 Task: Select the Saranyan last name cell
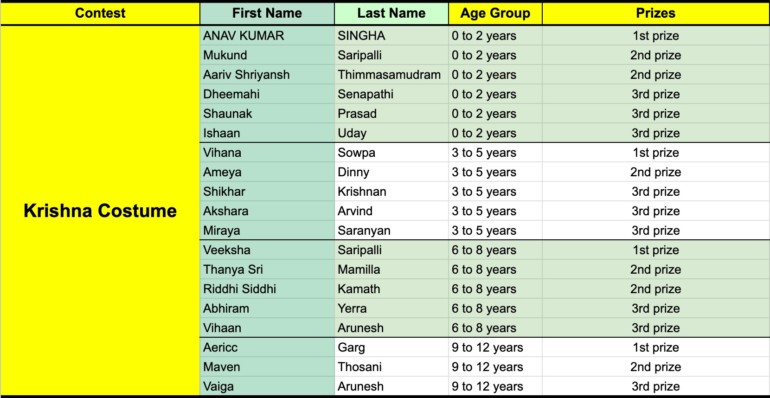[391, 230]
